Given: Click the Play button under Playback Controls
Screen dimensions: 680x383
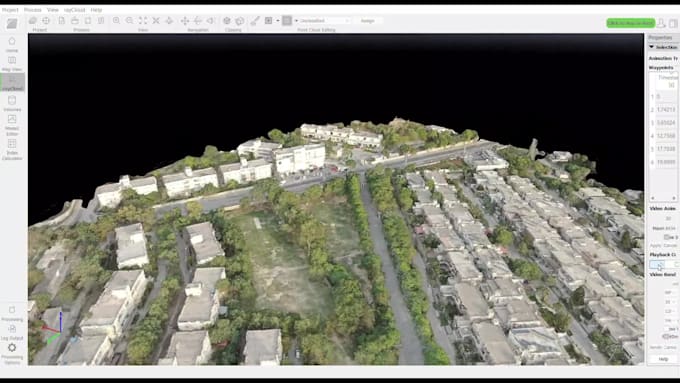Looking at the screenshot, I should pyautogui.click(x=657, y=264).
